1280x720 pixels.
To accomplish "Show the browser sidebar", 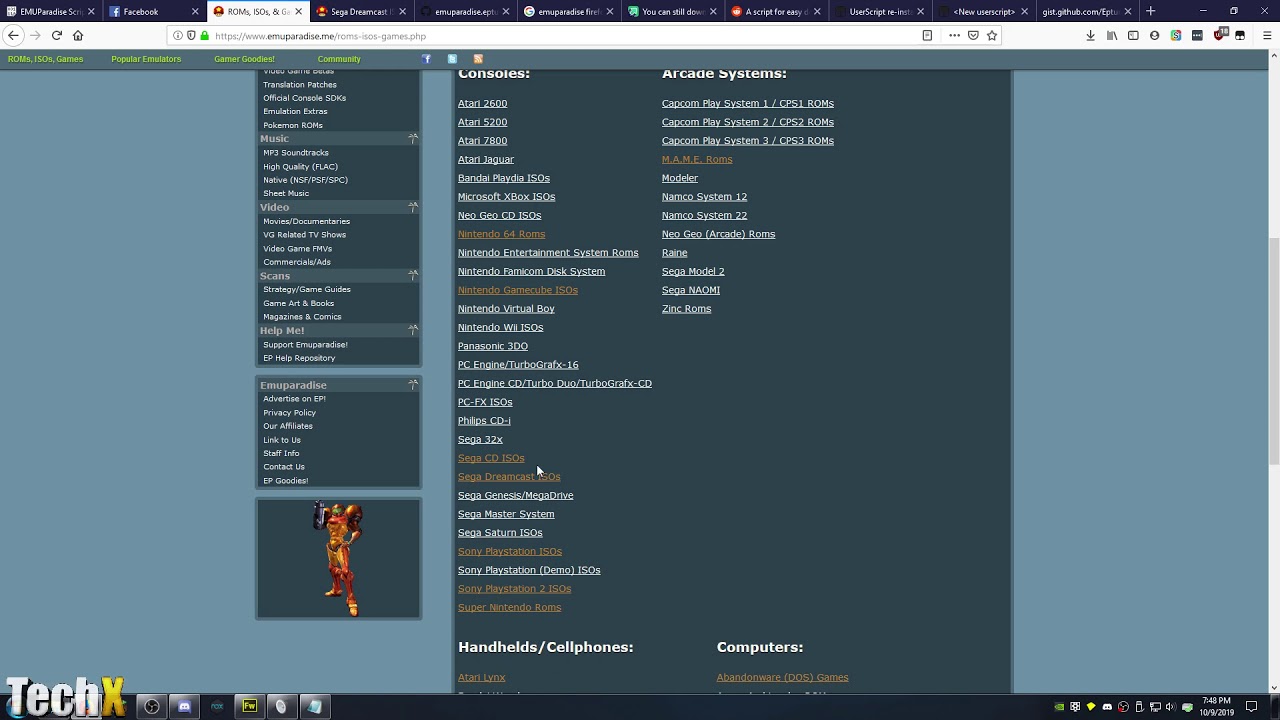I will click(x=1133, y=35).
